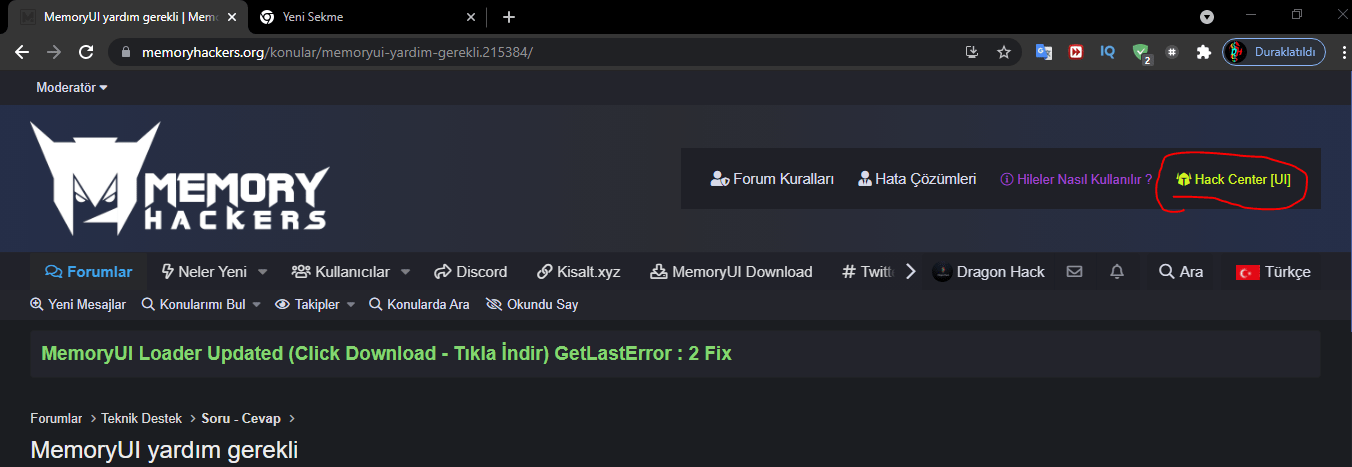Viewport: 1352px width, 467px height.
Task: Open the Teknik Destek breadcrumb link
Action: (139, 418)
